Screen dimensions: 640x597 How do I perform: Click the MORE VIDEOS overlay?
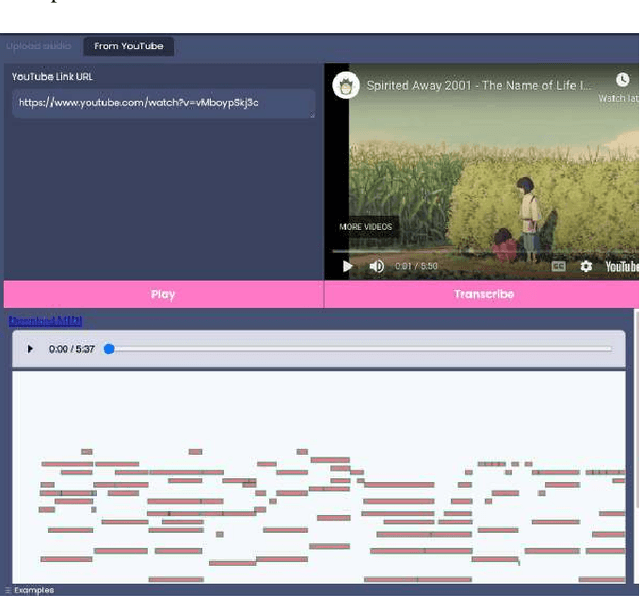pos(366,227)
